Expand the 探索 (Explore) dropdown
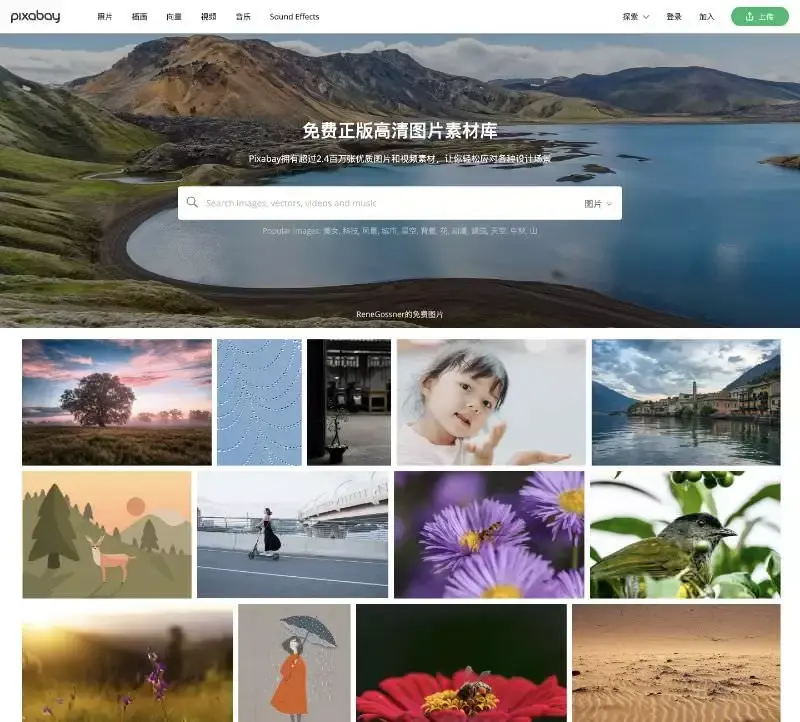800x722 pixels. click(635, 17)
